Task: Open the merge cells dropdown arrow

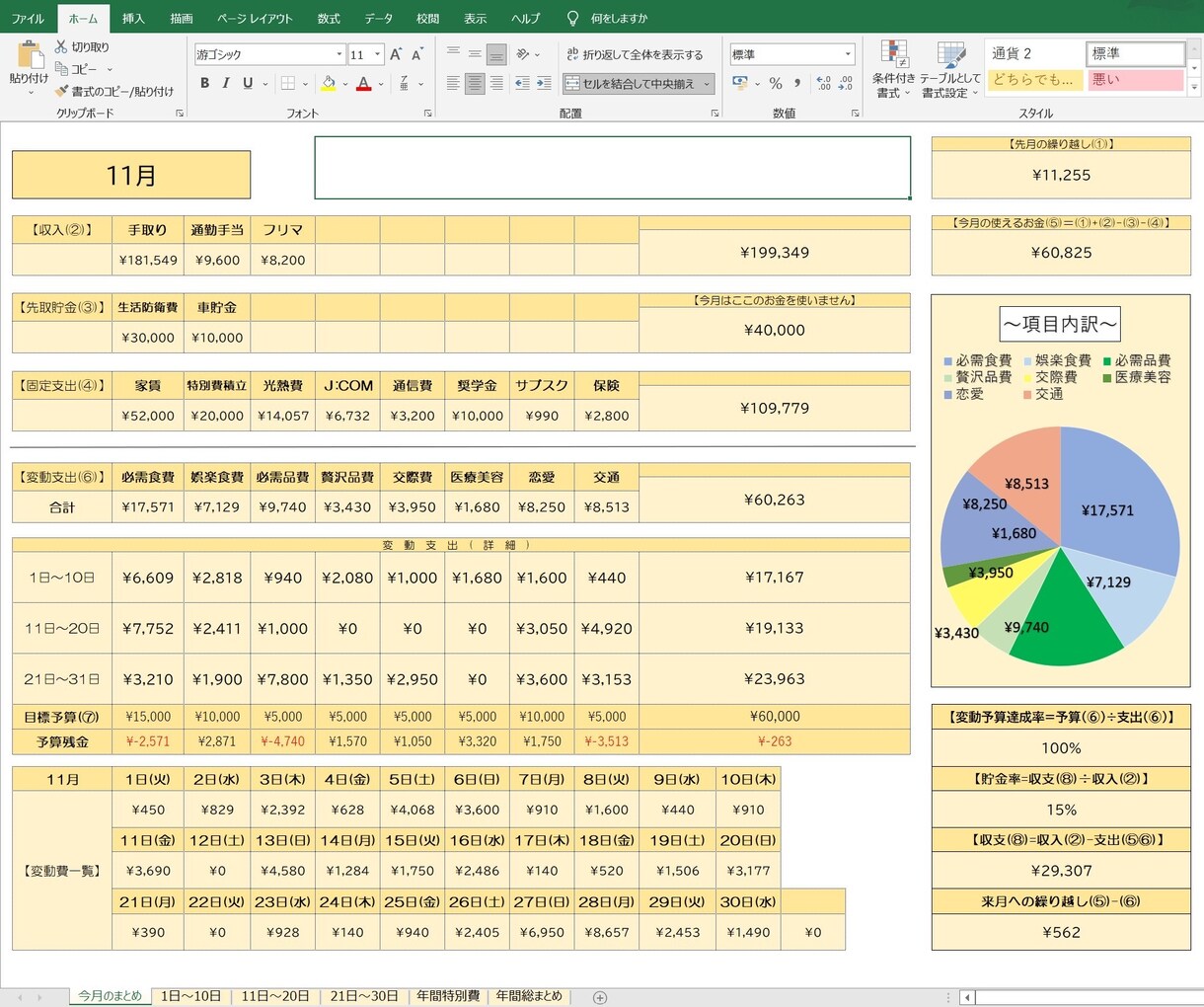Action: (707, 84)
